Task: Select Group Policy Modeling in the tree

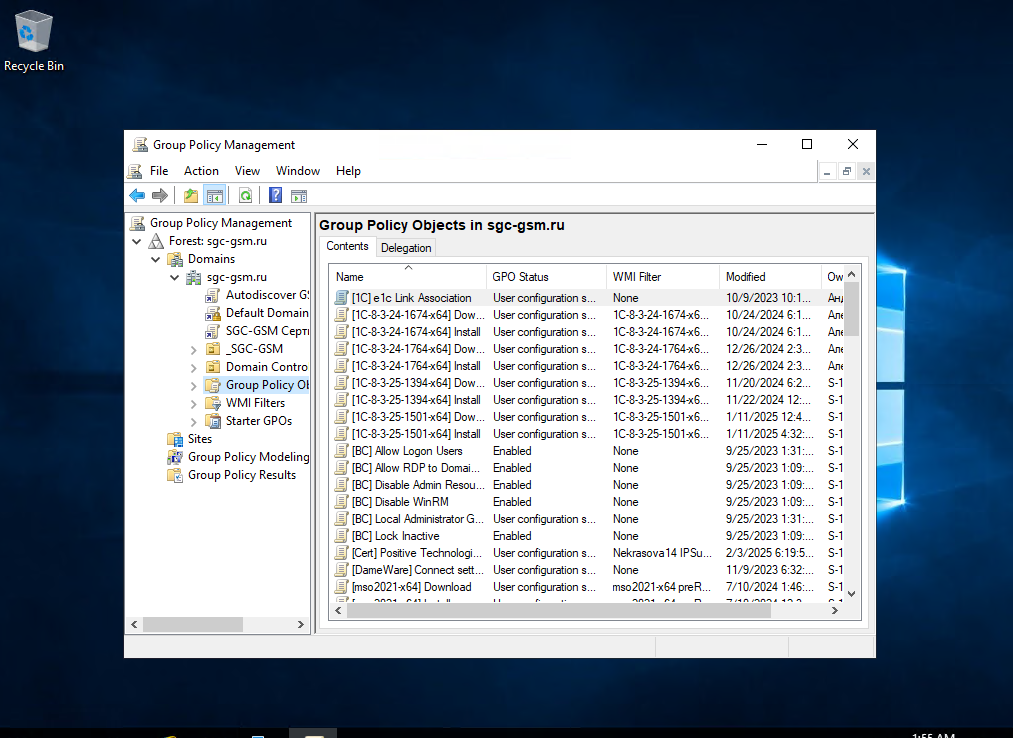Action: [x=248, y=457]
